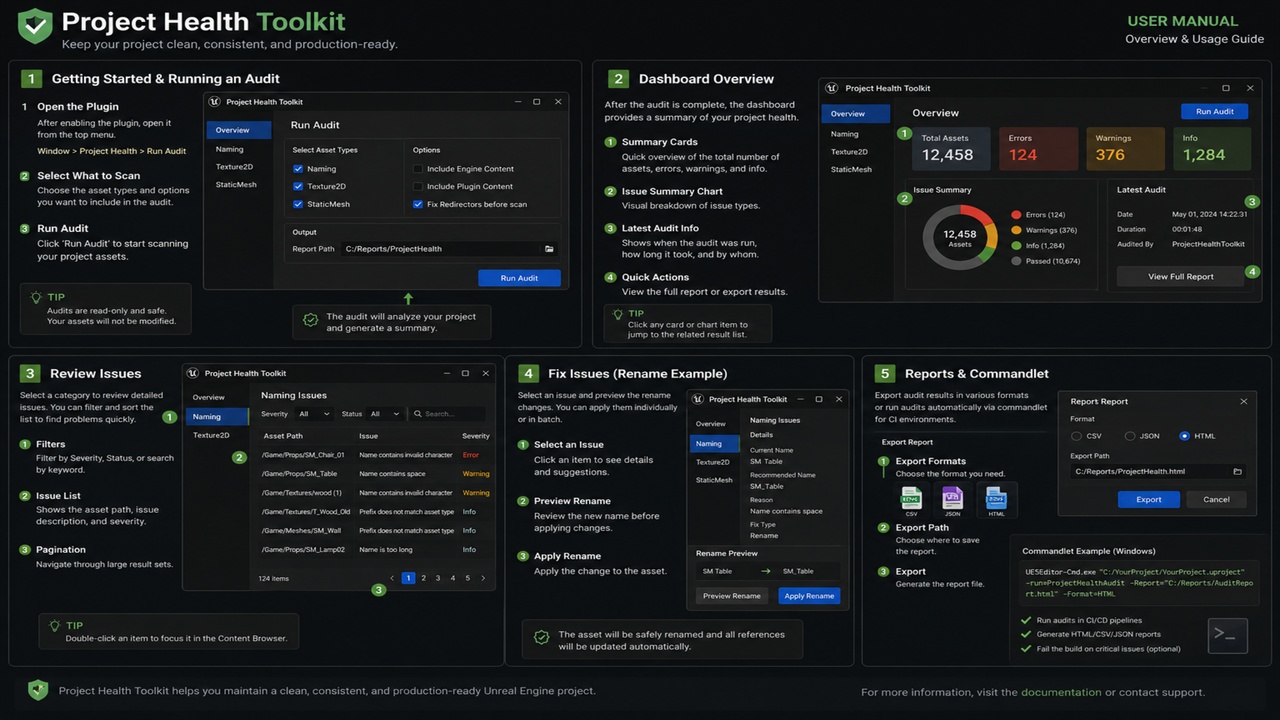Click the Report Path input field
The width and height of the screenshot is (1280, 720).
click(x=449, y=249)
